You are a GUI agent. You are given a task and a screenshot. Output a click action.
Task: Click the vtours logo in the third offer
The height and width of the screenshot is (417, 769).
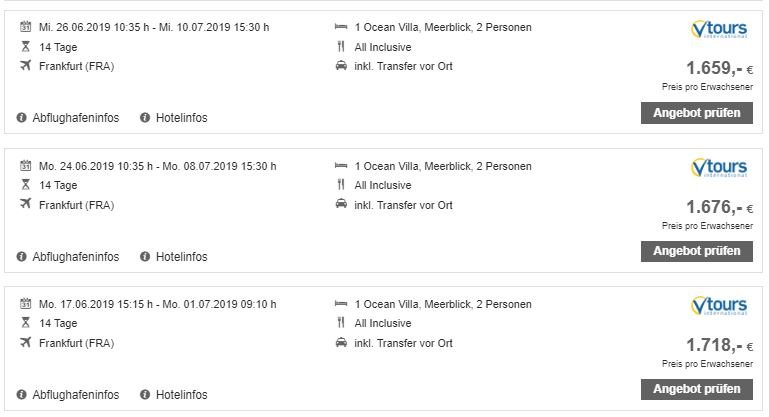[x=720, y=306]
